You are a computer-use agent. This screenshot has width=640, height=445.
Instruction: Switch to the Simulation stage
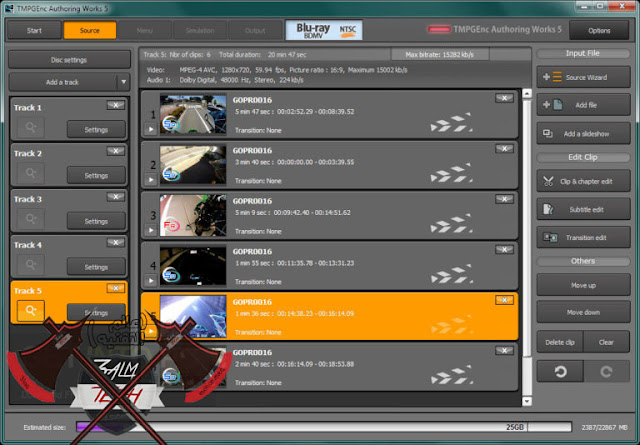pos(200,30)
